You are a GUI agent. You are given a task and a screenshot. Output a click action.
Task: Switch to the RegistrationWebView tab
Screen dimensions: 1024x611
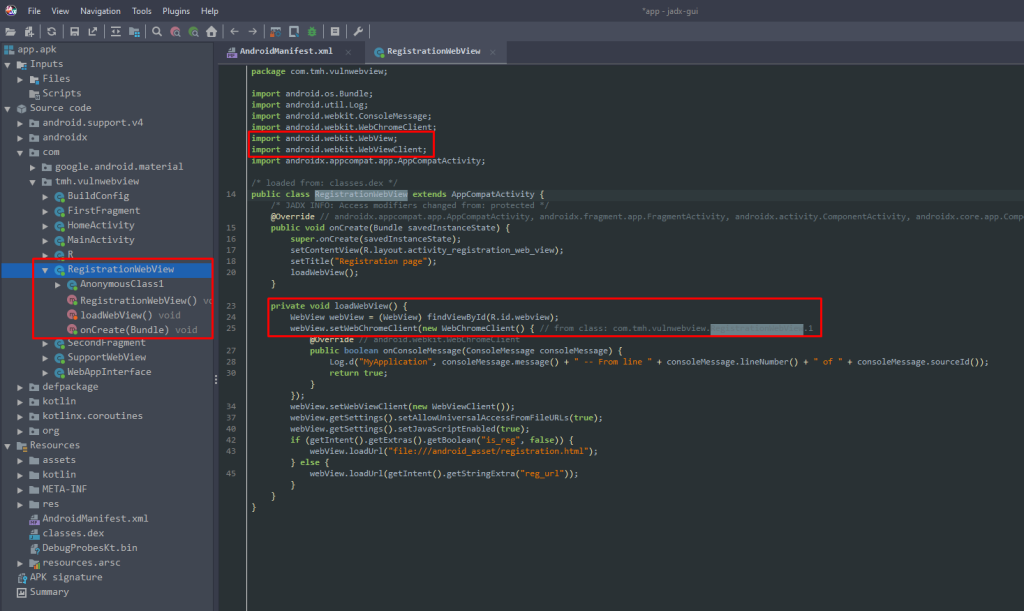434,51
